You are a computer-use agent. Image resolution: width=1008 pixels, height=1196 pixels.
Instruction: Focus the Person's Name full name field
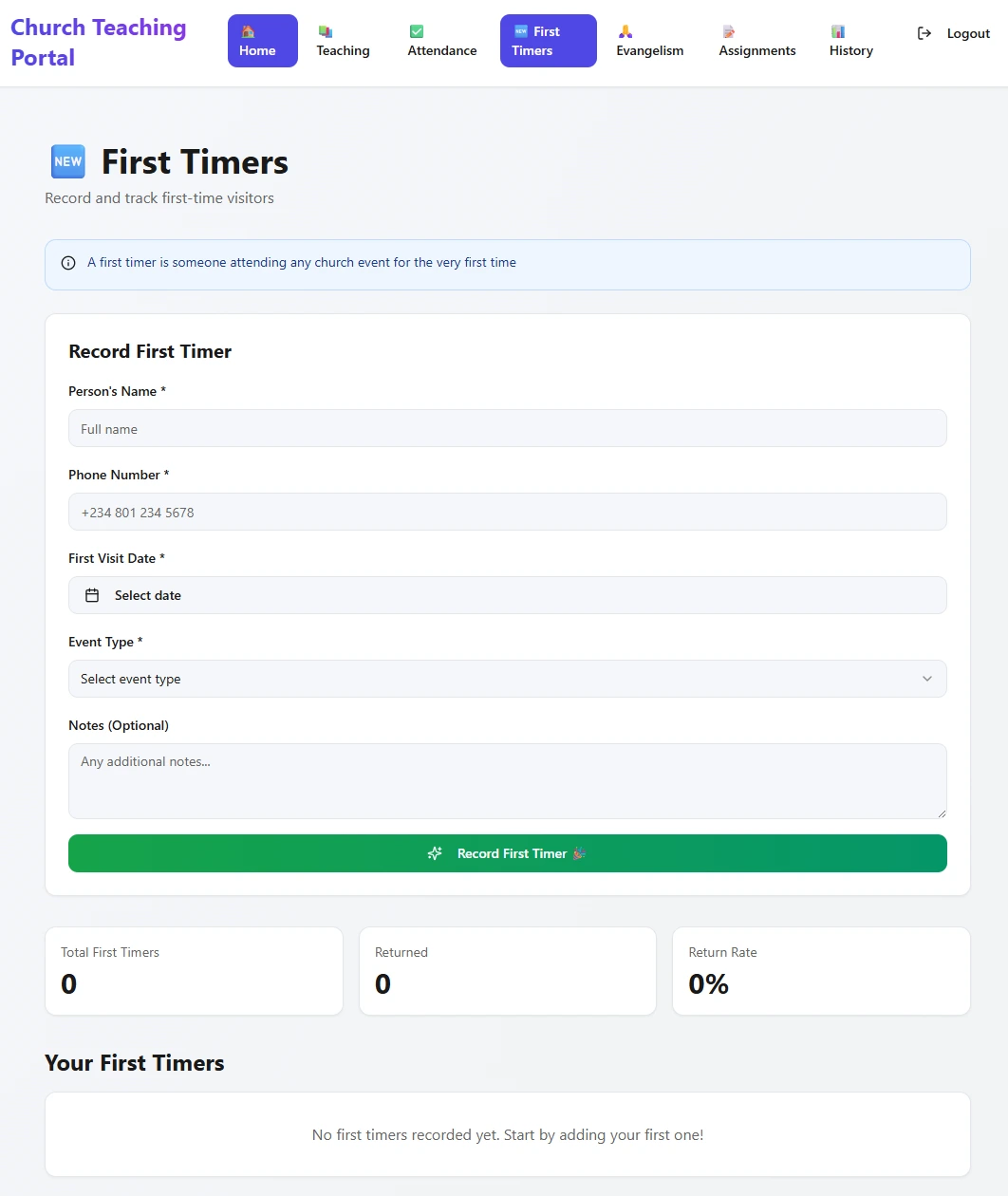pyautogui.click(x=507, y=428)
